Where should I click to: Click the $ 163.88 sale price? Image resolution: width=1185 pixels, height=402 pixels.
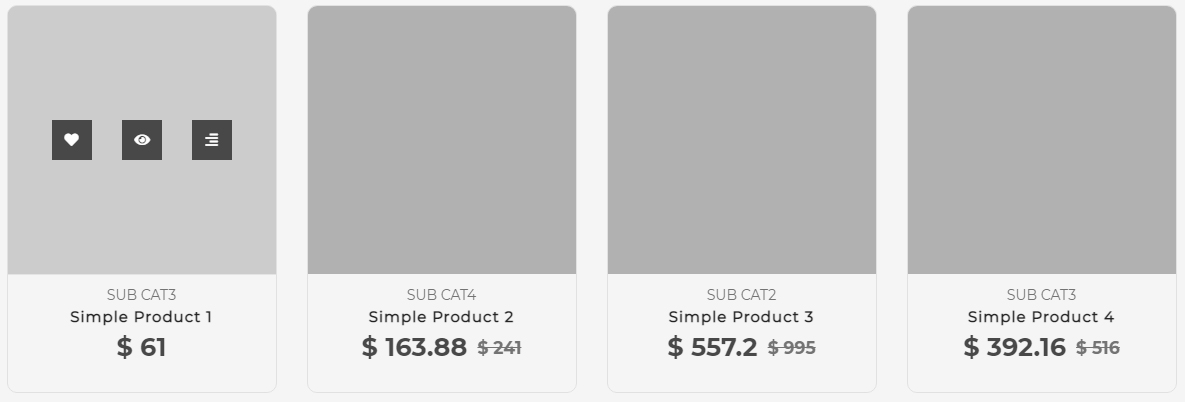[414, 348]
